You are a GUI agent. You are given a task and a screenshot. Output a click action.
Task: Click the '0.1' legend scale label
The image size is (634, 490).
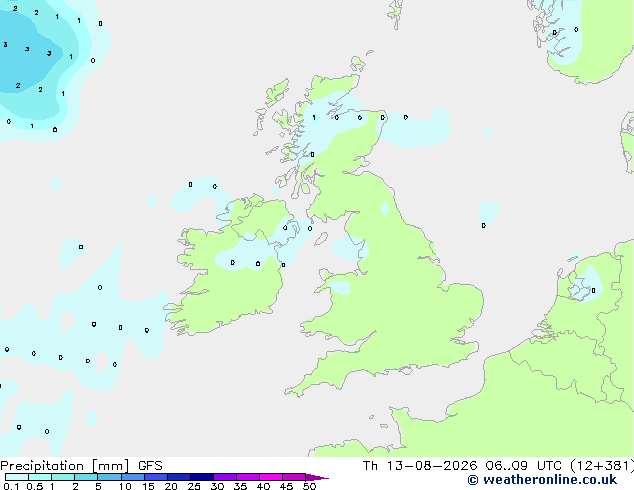click(x=11, y=486)
